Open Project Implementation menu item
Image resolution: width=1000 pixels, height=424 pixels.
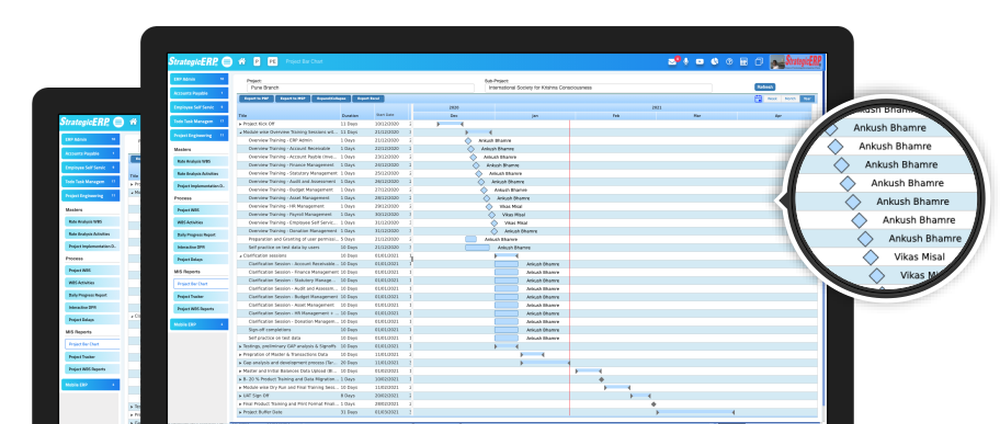[201, 186]
